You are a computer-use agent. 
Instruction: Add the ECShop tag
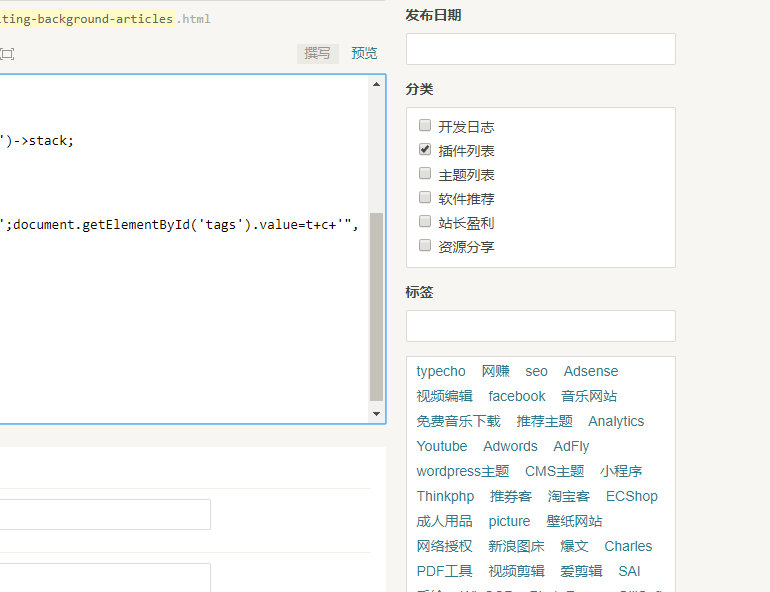click(x=632, y=496)
